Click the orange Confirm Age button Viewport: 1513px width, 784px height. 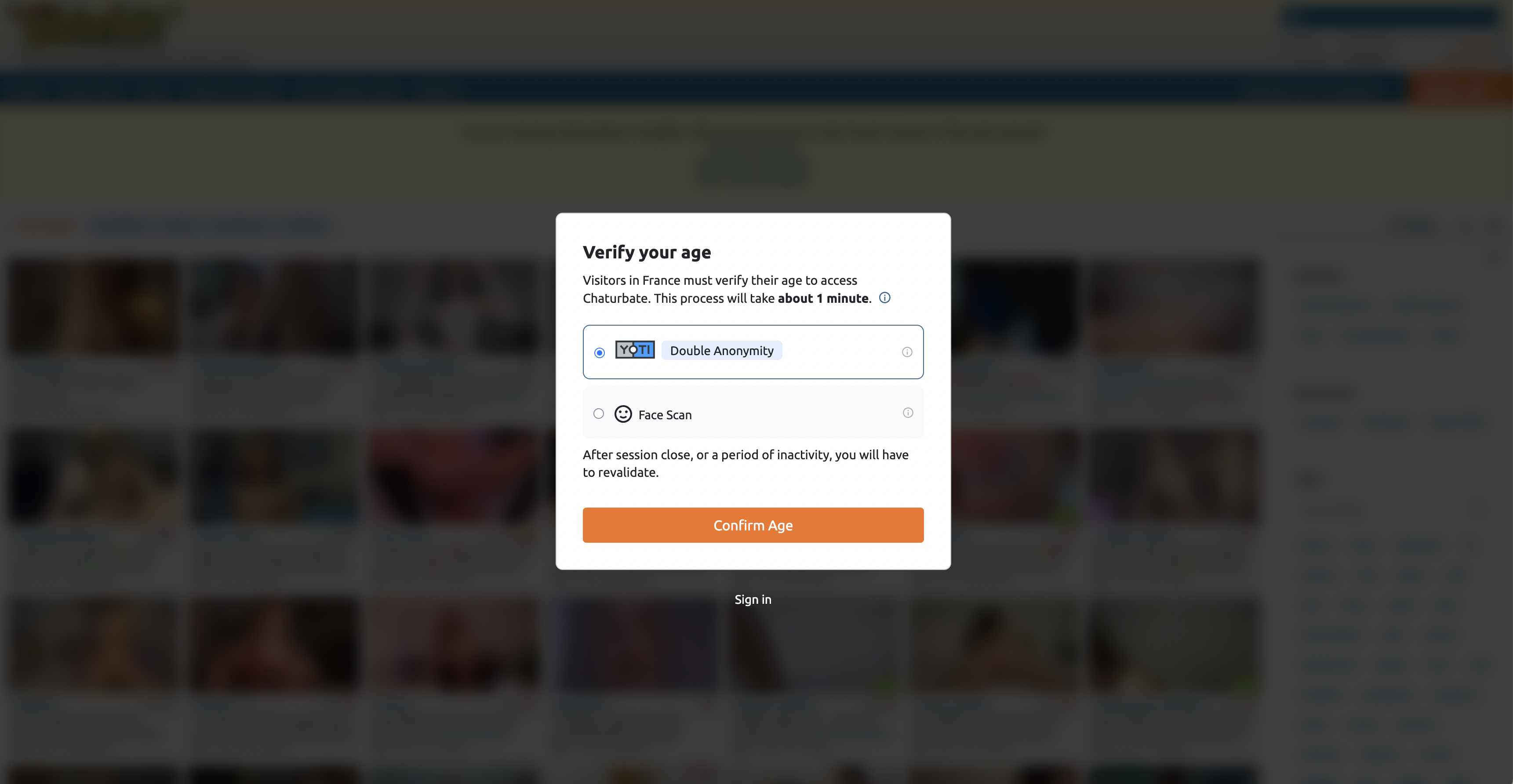click(753, 525)
